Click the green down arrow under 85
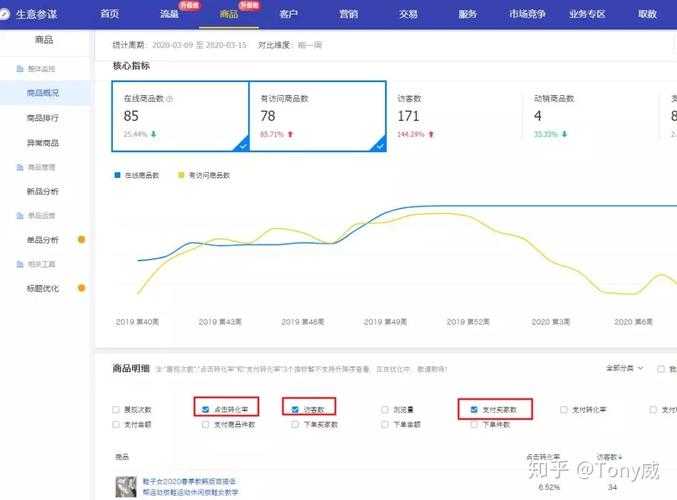Screen dimensions: 677x500 tap(153, 134)
